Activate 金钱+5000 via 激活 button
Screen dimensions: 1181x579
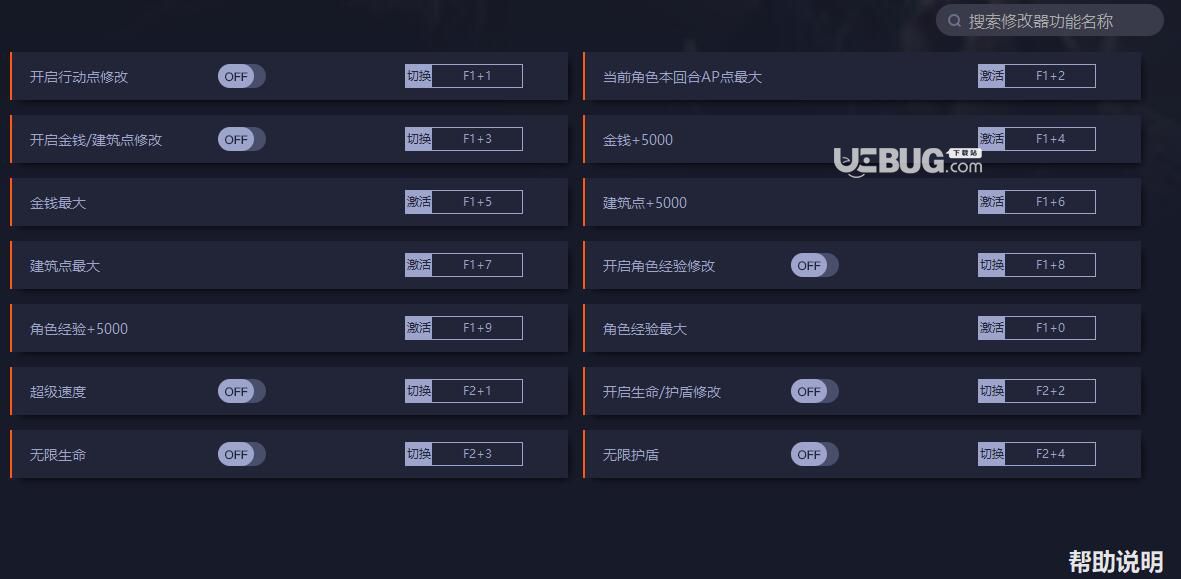(991, 139)
